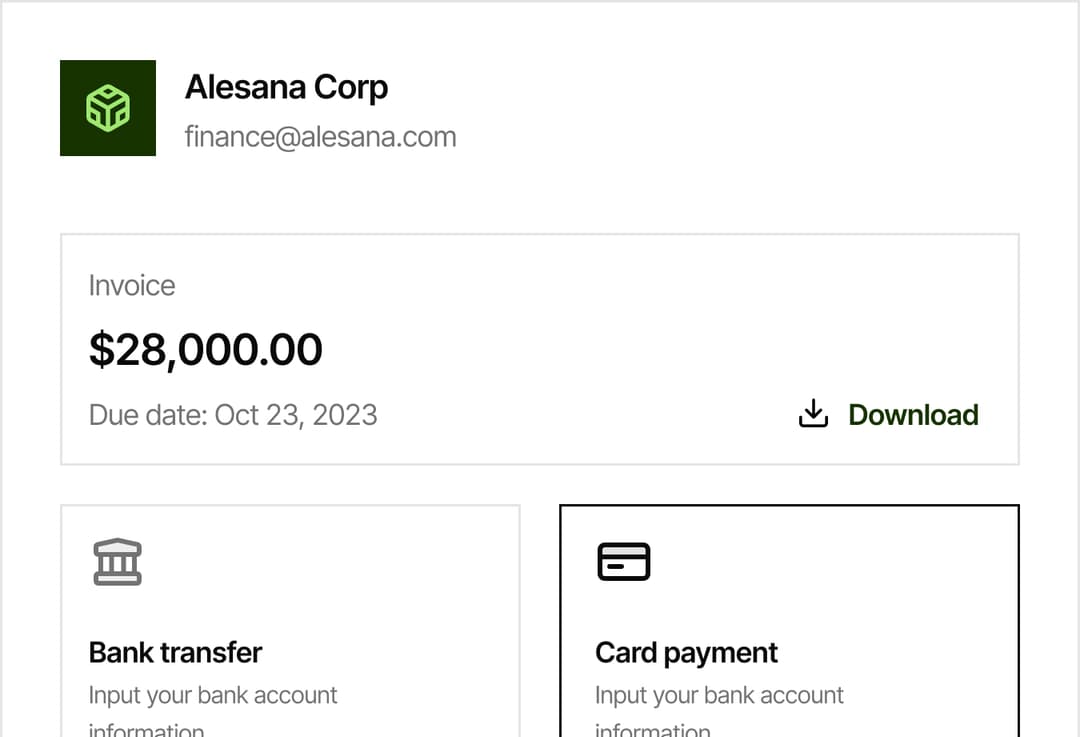The width and height of the screenshot is (1080, 737).
Task: Click the download arrow icon
Action: (813, 414)
